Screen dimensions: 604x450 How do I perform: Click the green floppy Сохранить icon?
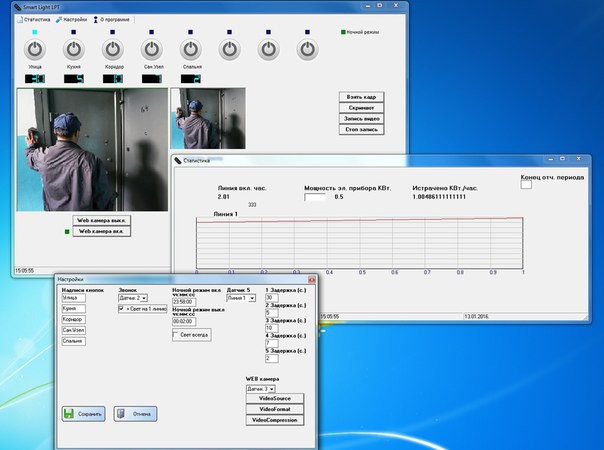point(69,413)
